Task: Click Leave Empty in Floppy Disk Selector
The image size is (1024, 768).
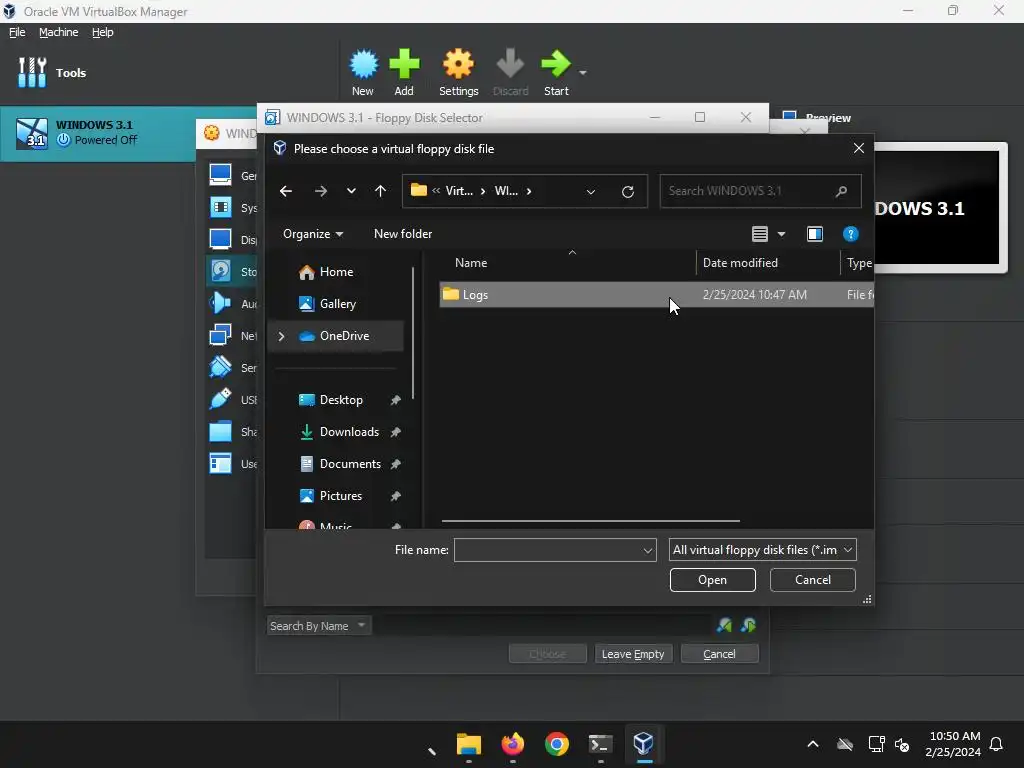Action: click(x=633, y=654)
